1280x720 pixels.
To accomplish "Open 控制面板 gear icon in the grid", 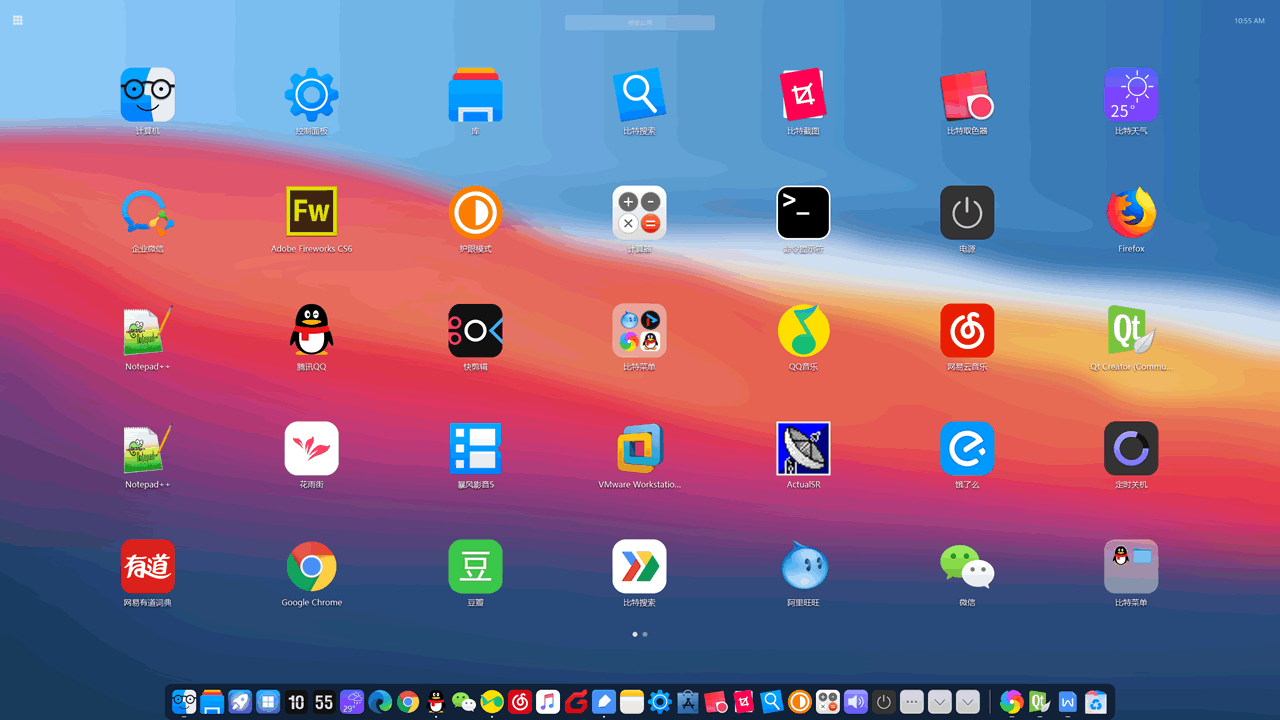I will click(x=312, y=95).
